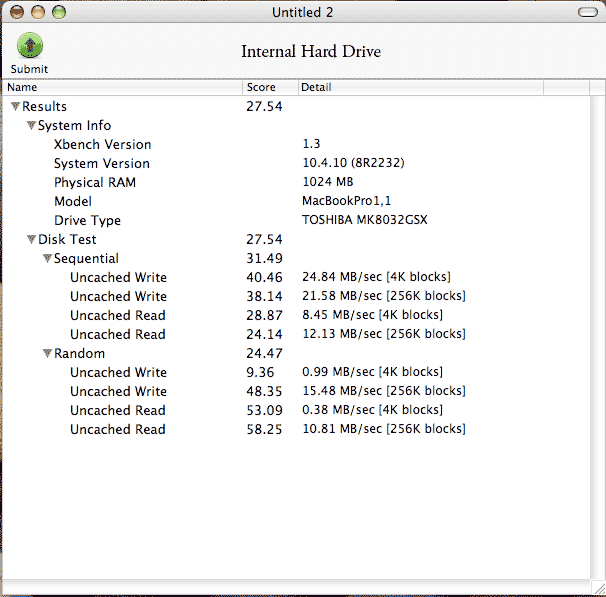This screenshot has height=597, width=606.
Task: Click the 0.38 MB/sec [4K blocks] detail
Action: tap(372, 410)
